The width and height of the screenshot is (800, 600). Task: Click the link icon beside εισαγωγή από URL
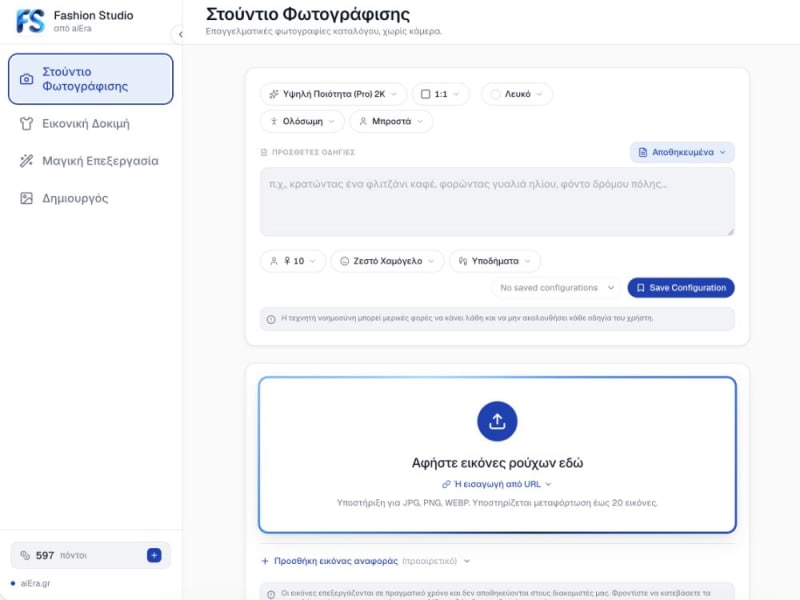[446, 484]
